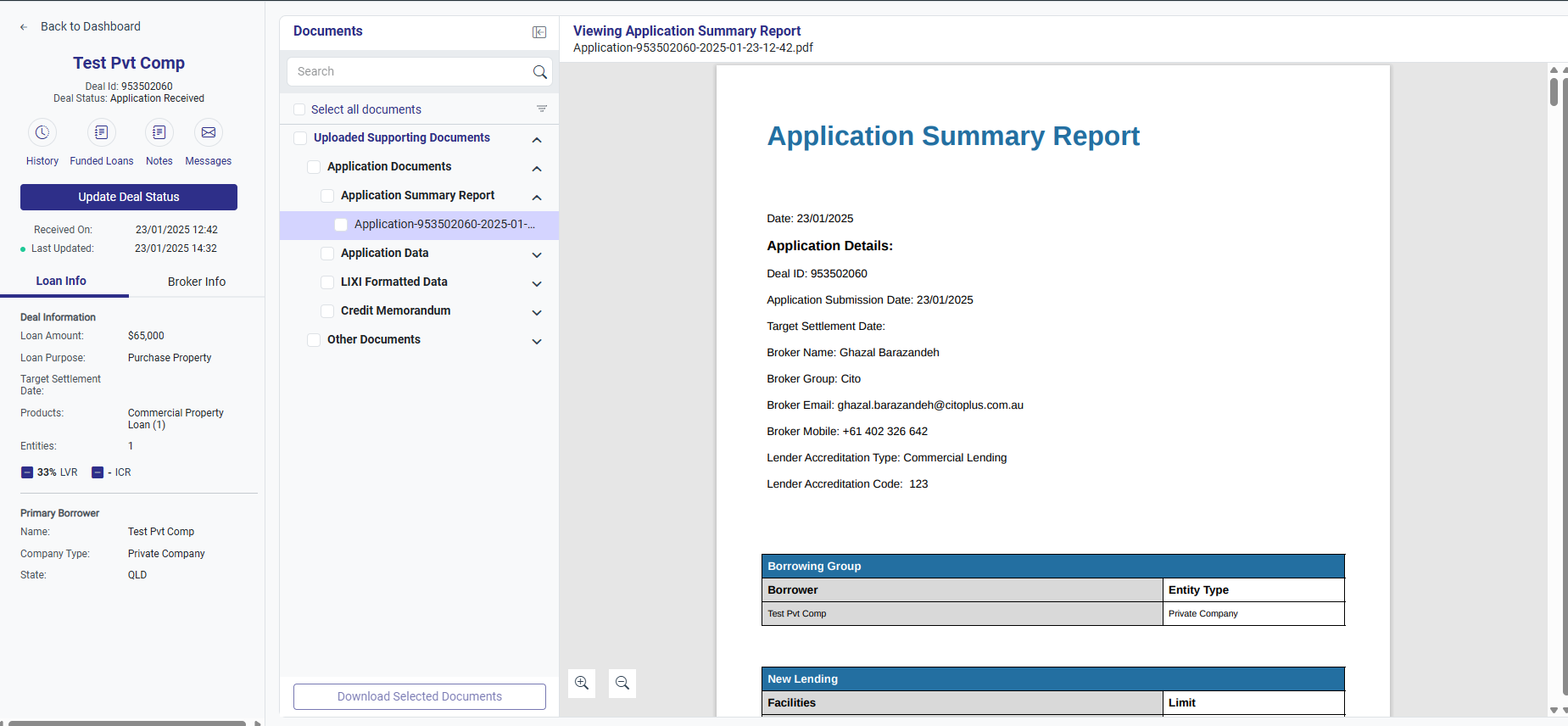Open the History icon
Image resolution: width=1568 pixels, height=726 pixels.
tap(42, 133)
